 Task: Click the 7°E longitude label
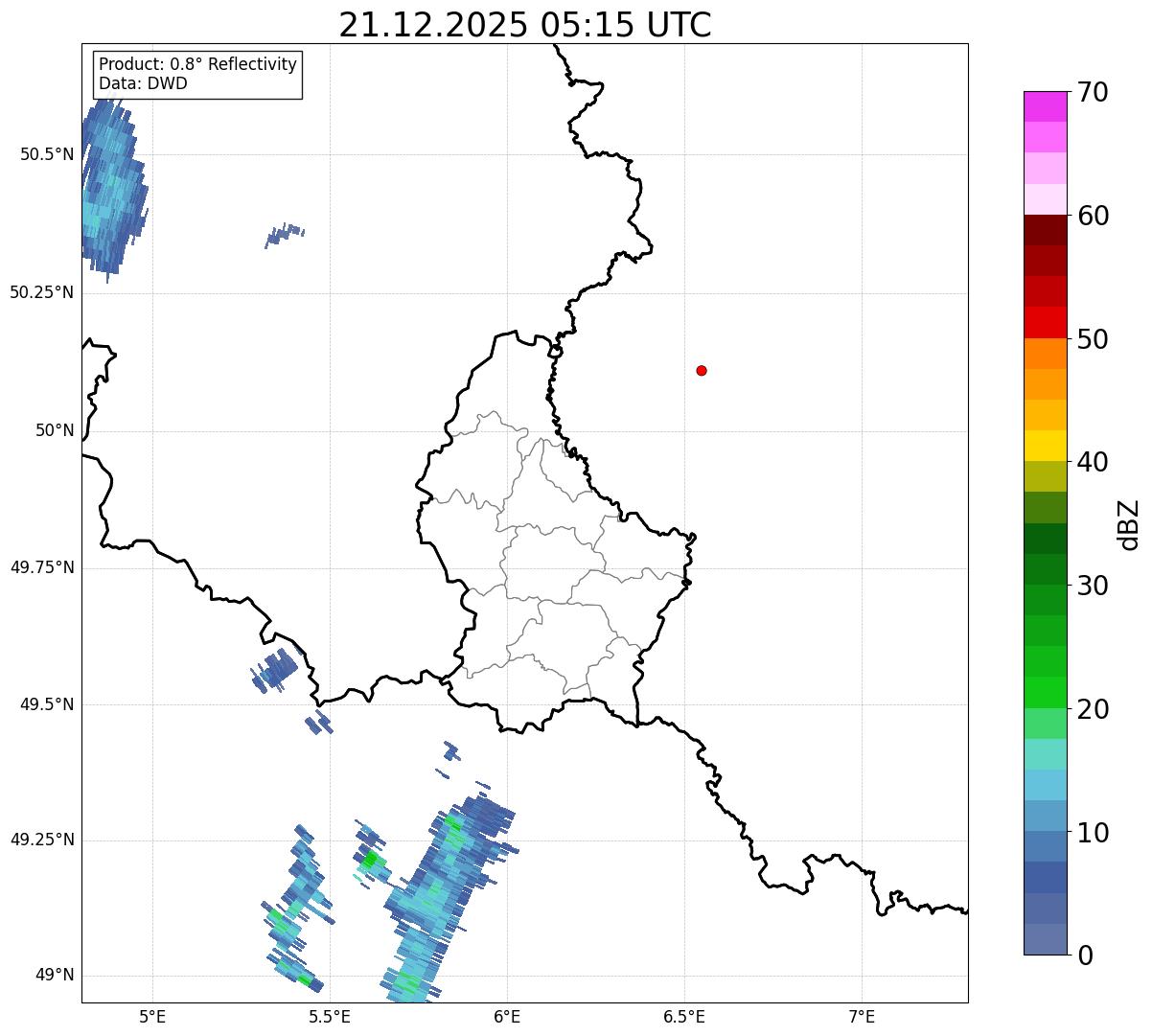862,1016
